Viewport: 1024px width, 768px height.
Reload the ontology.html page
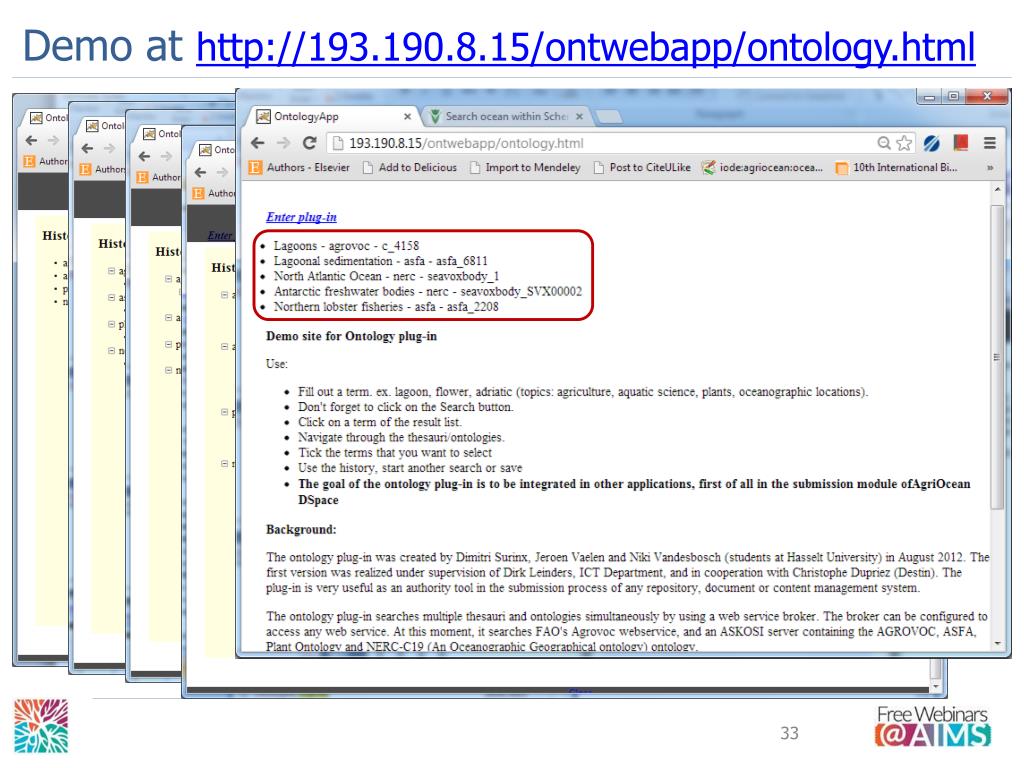pyautogui.click(x=310, y=143)
